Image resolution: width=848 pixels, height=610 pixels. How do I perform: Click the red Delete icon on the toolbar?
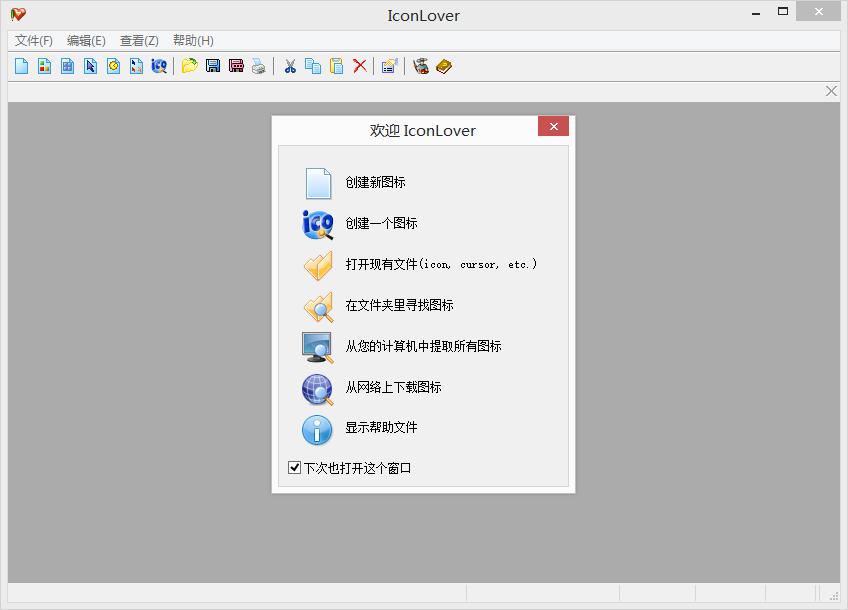(x=359, y=66)
